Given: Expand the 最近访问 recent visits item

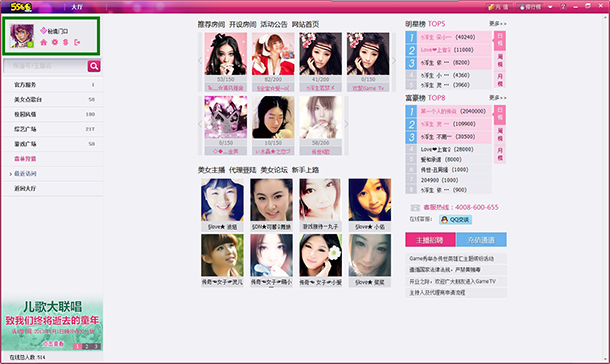Looking at the screenshot, I should click(52, 174).
